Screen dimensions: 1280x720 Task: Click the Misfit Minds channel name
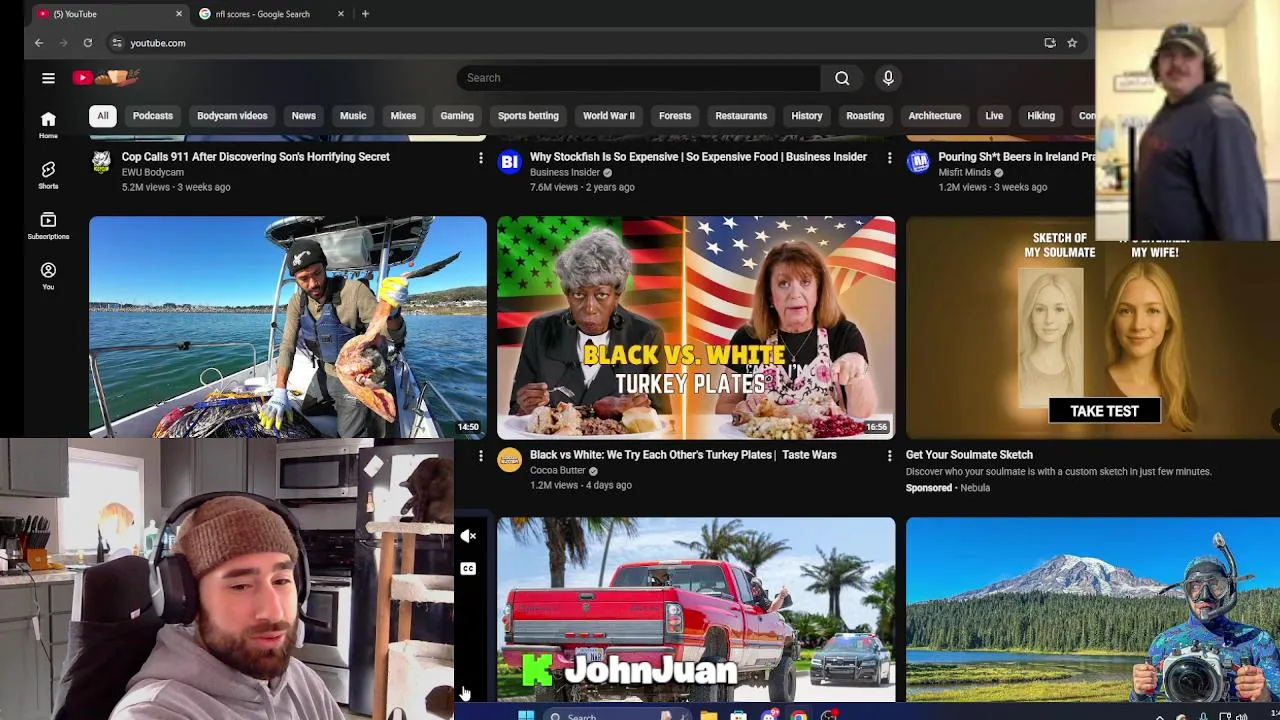tap(964, 172)
